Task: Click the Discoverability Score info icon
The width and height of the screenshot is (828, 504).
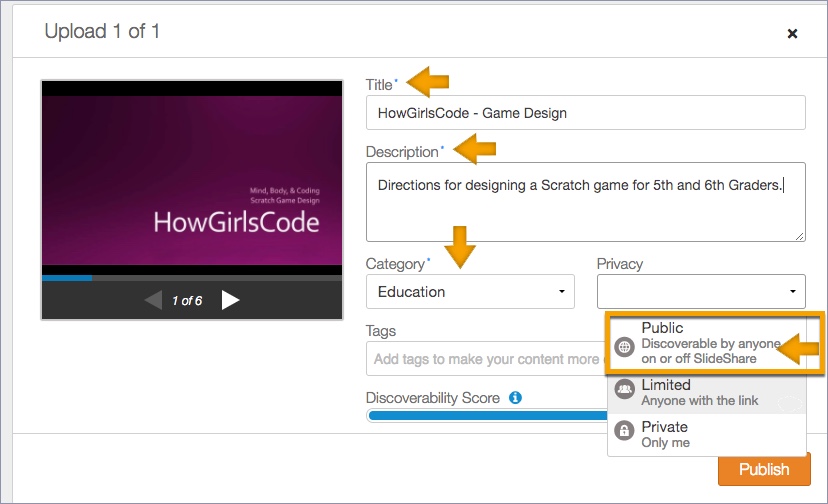Action: [515, 397]
